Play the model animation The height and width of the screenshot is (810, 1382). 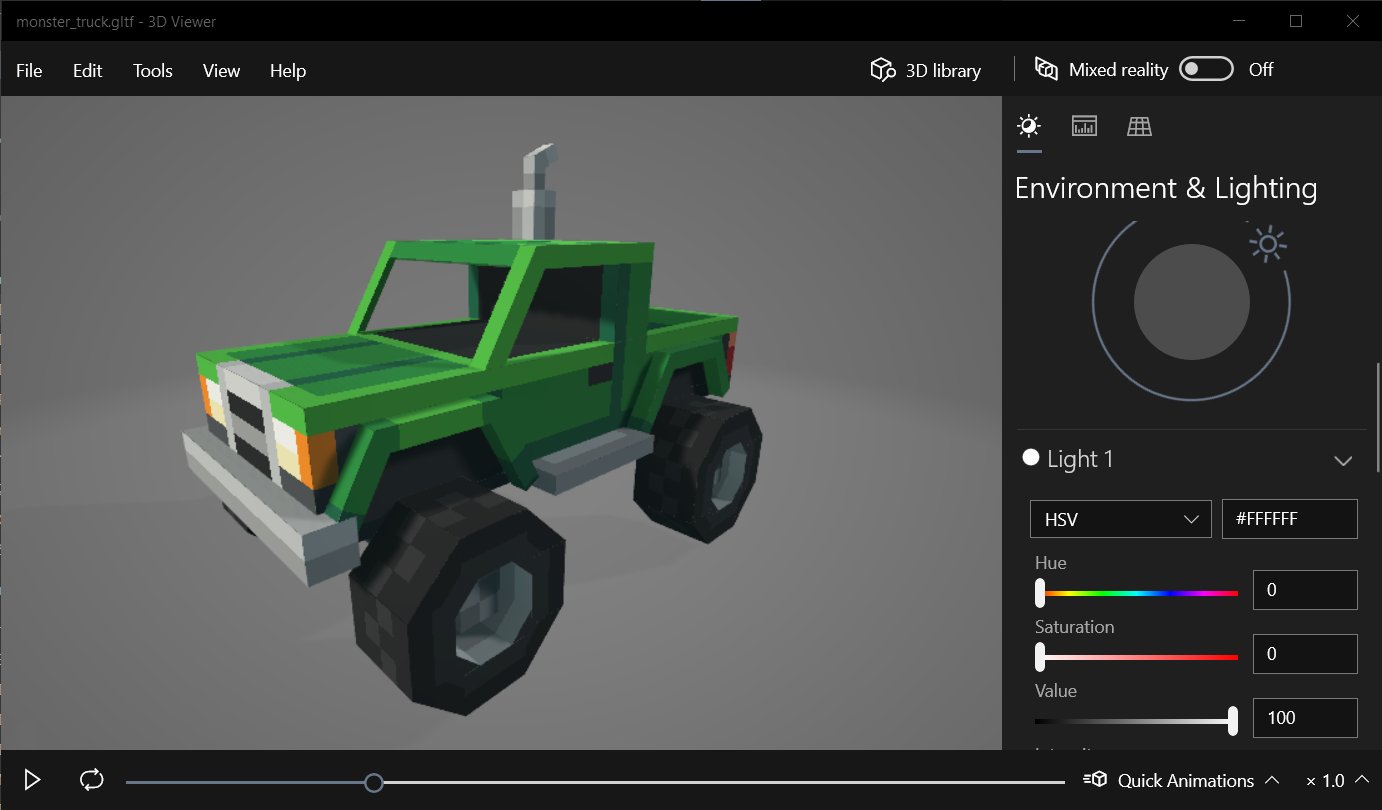(x=31, y=779)
